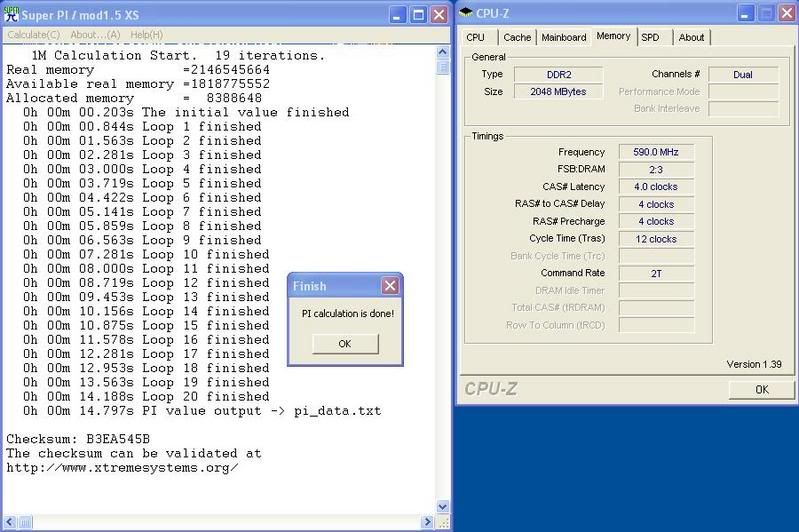Image resolution: width=799 pixels, height=532 pixels.
Task: Click the Super PI horizontal scrollbar left arrow
Action: (9, 522)
